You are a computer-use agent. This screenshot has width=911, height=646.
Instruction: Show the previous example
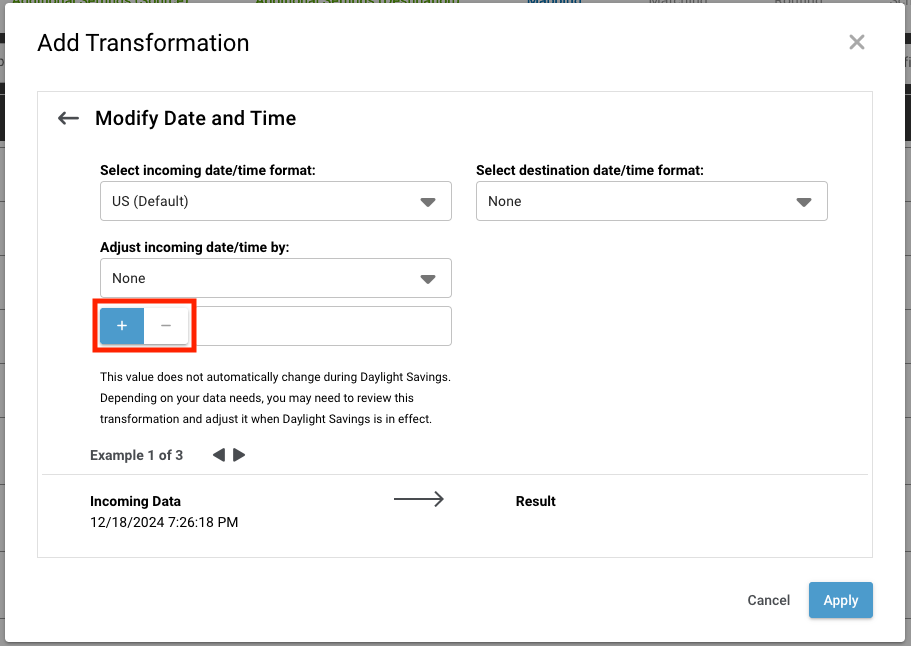[218, 455]
